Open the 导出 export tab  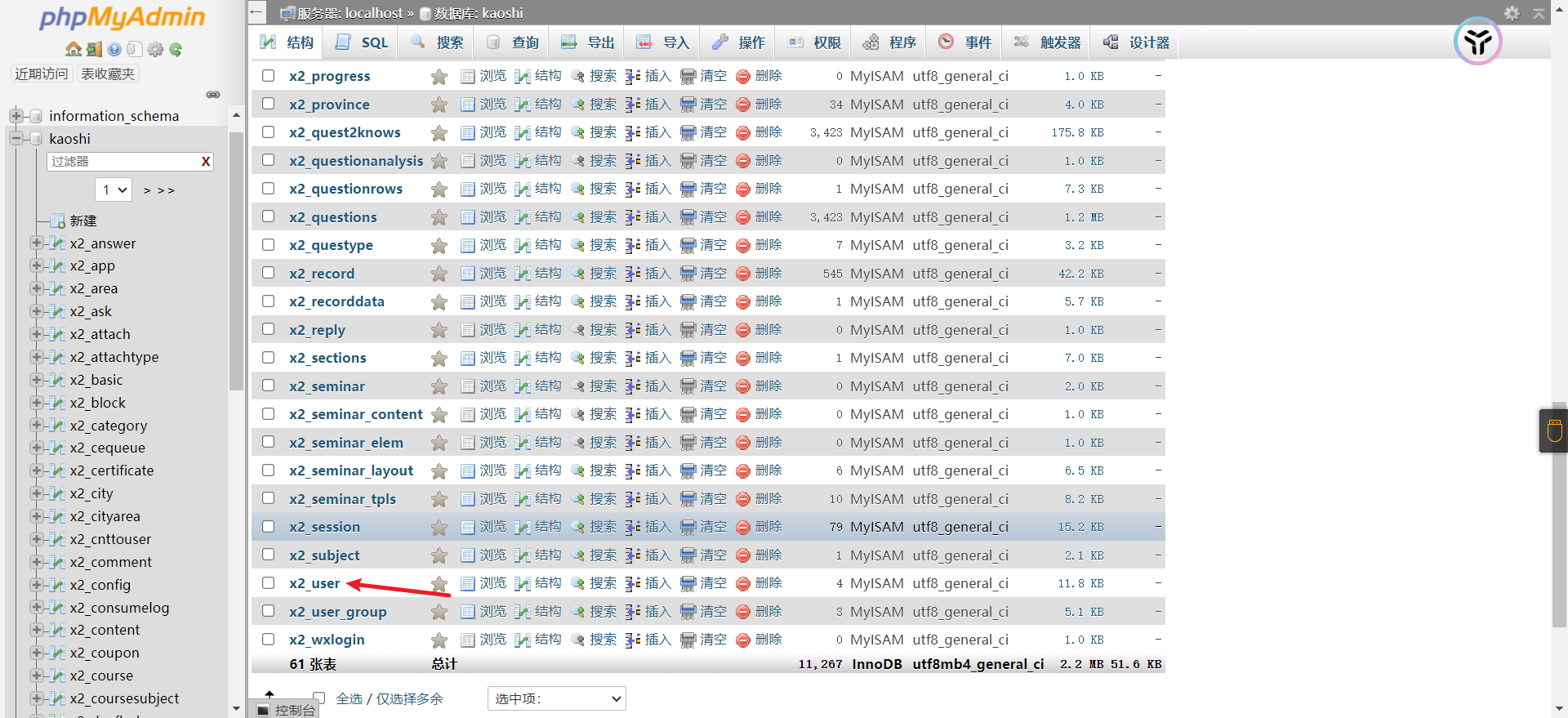588,42
